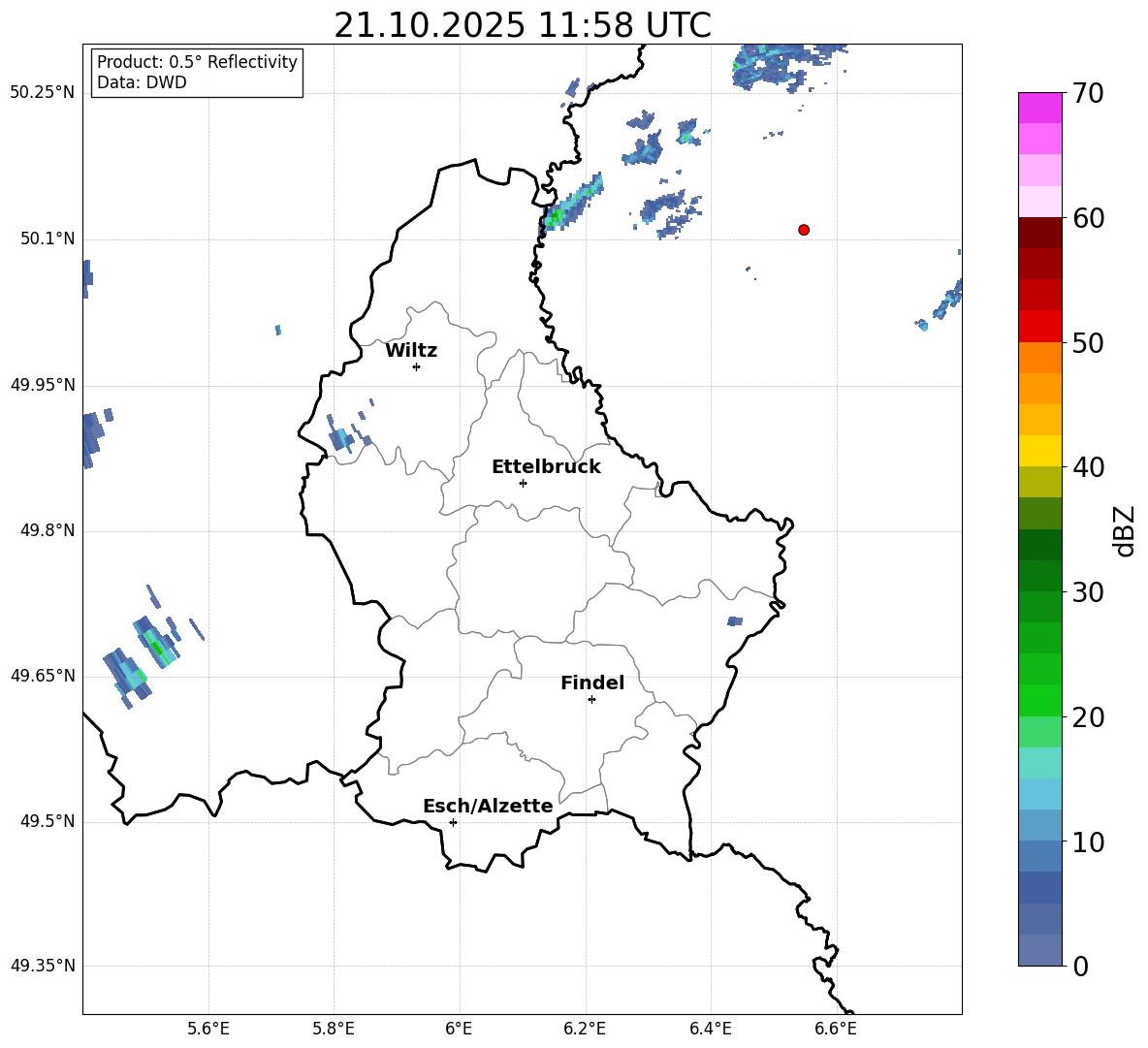Click the Ettelbruck station label
The height and width of the screenshot is (1048, 1148).
[x=546, y=467]
